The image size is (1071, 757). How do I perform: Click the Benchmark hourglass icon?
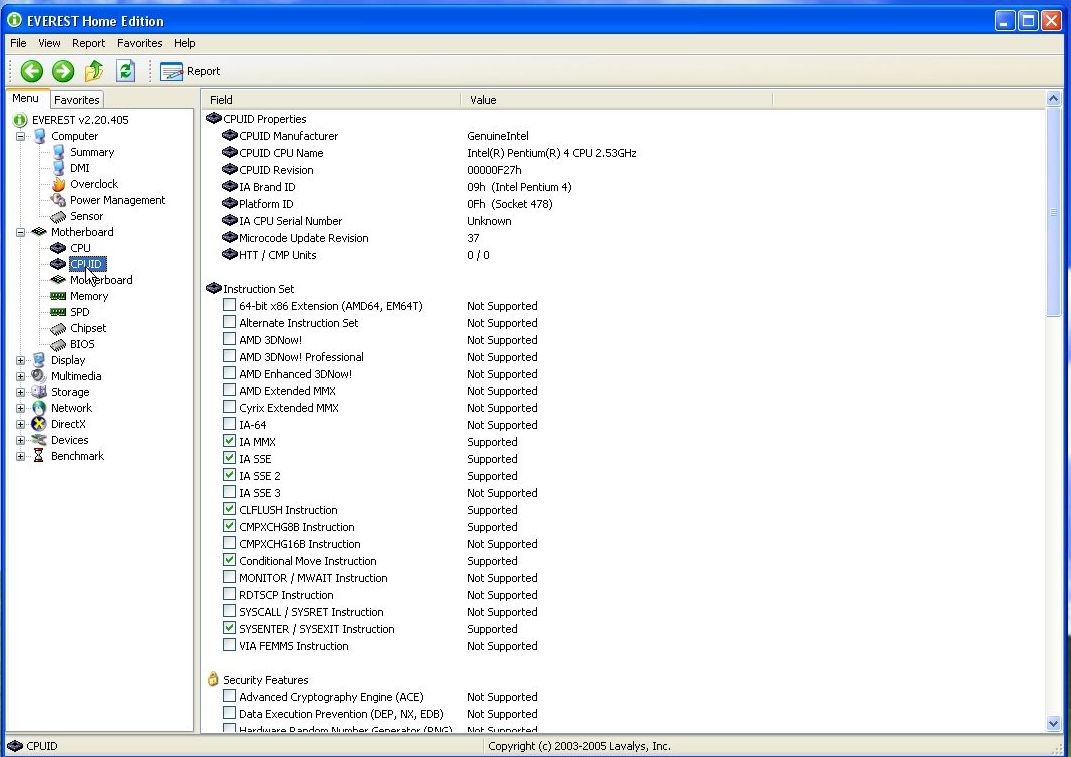click(40, 456)
